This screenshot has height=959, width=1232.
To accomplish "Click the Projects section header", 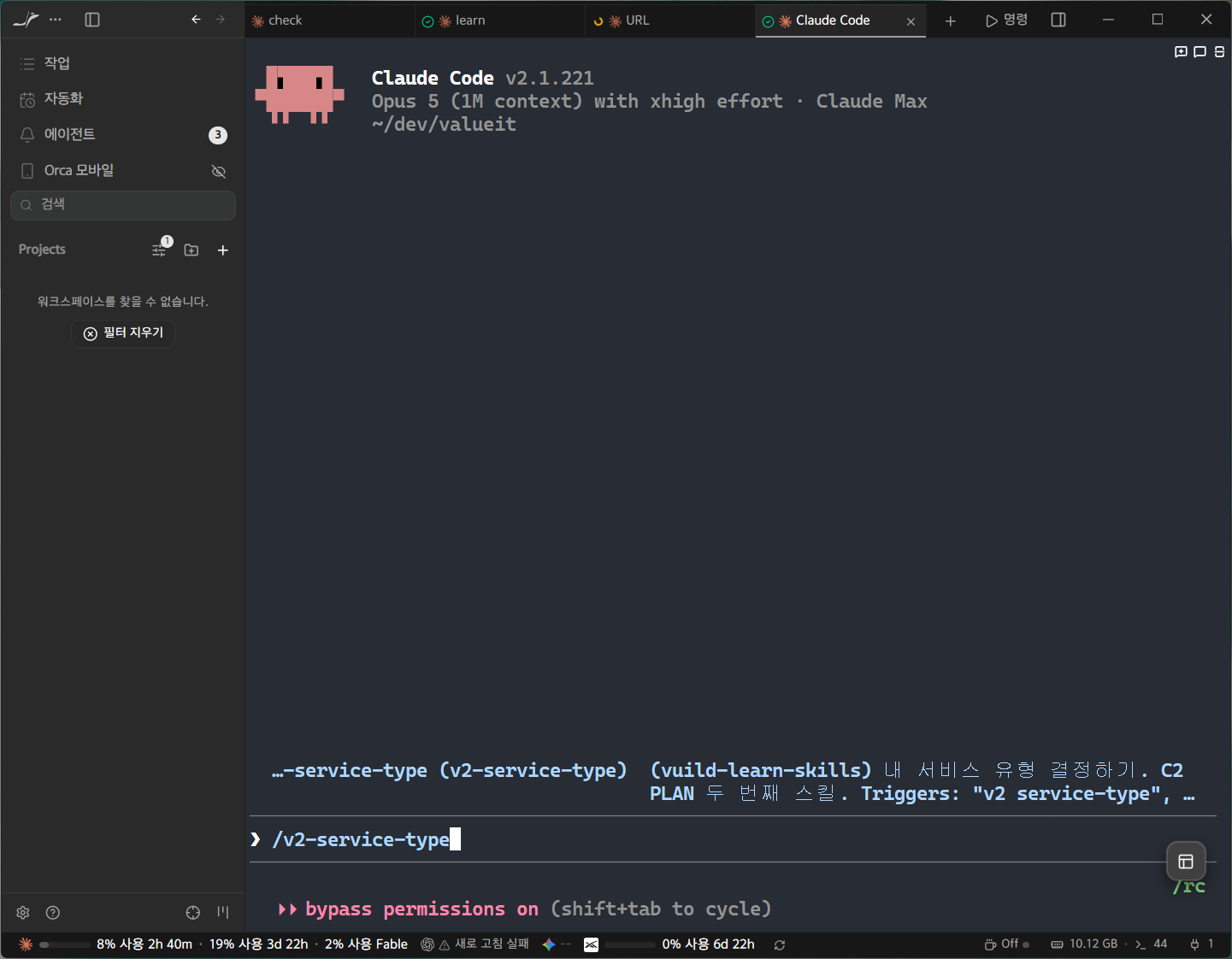I will coord(42,250).
